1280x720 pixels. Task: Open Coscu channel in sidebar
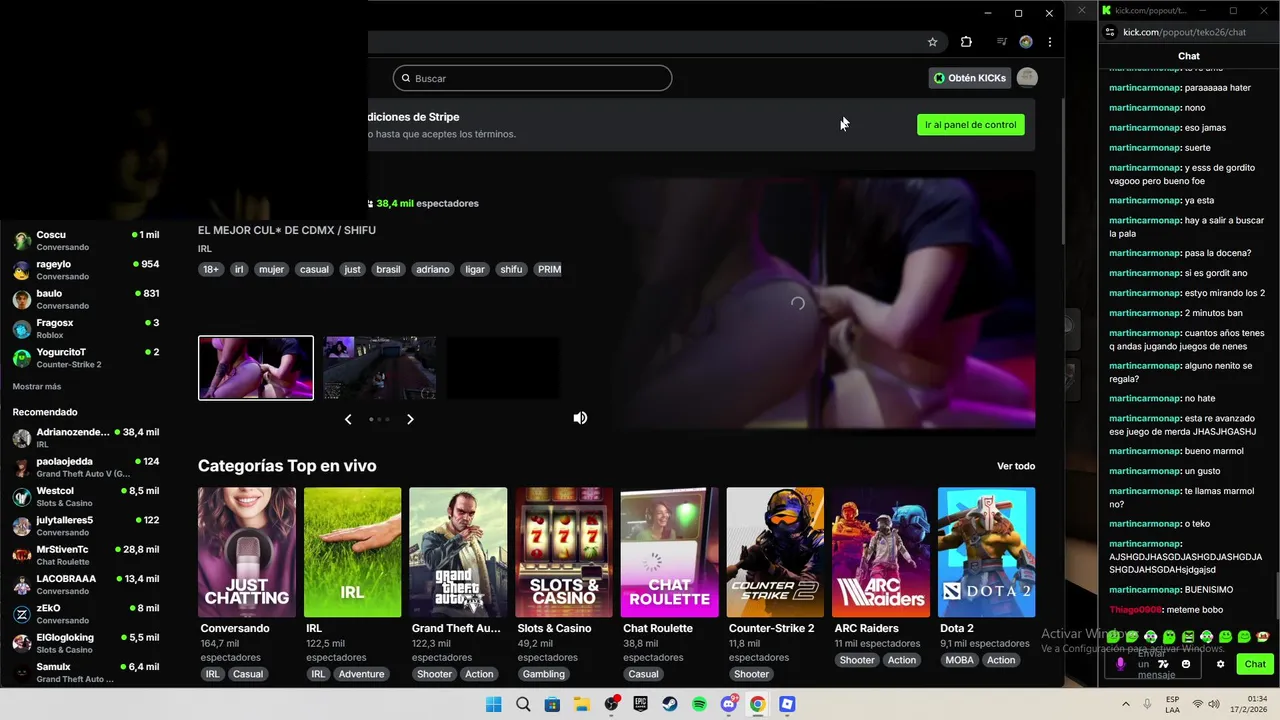pyautogui.click(x=85, y=240)
